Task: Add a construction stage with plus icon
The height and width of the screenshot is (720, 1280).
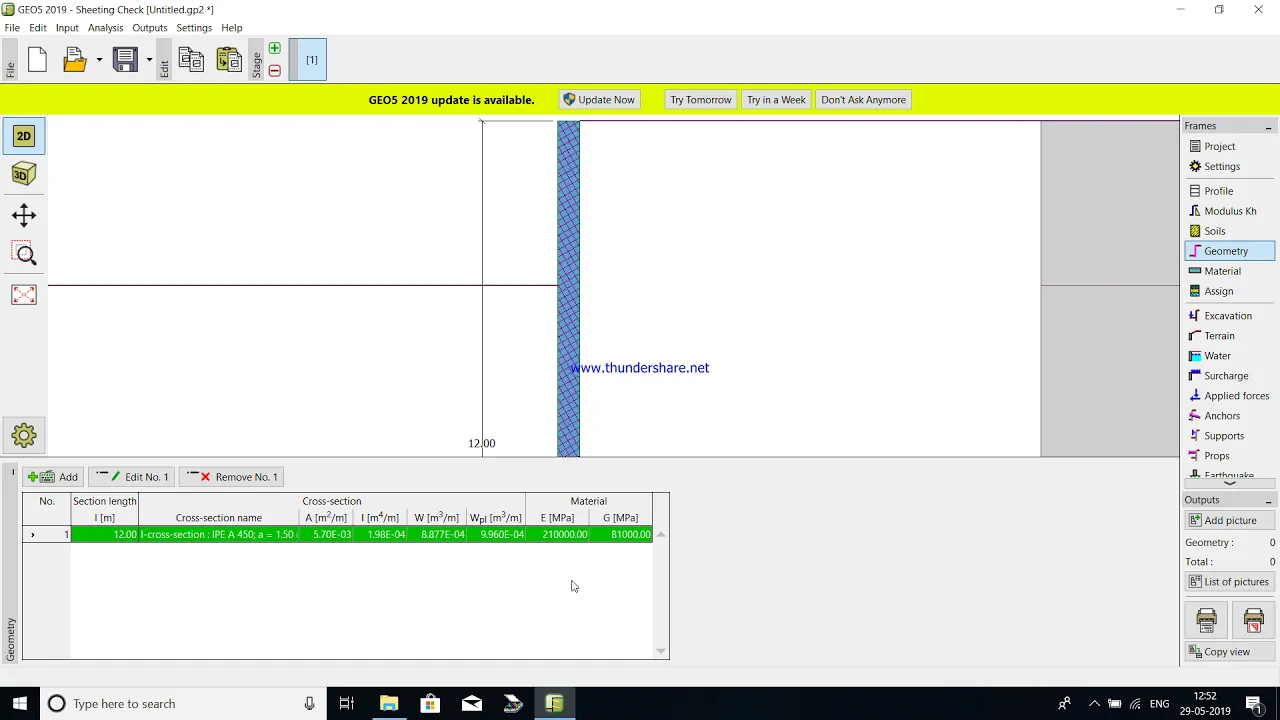Action: click(275, 48)
